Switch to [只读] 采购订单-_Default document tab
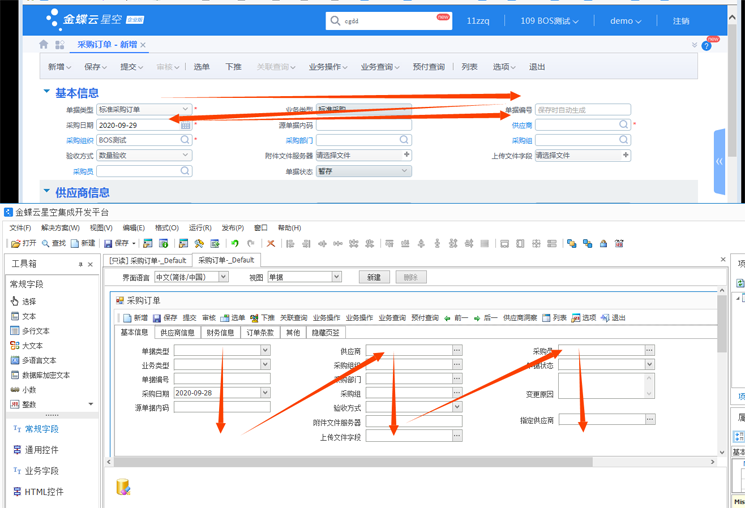This screenshot has height=508, width=745. coord(148,260)
